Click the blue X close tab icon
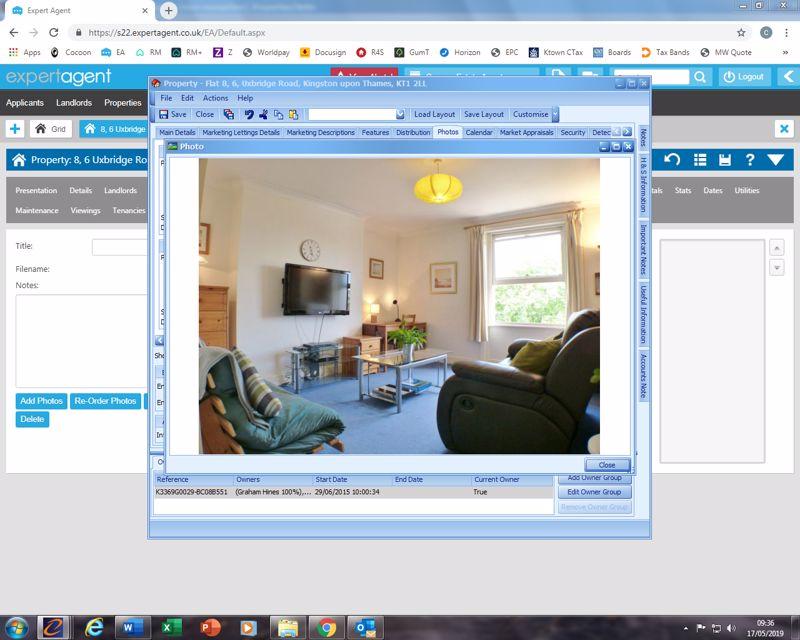Image resolution: width=800 pixels, height=640 pixels. [784, 129]
